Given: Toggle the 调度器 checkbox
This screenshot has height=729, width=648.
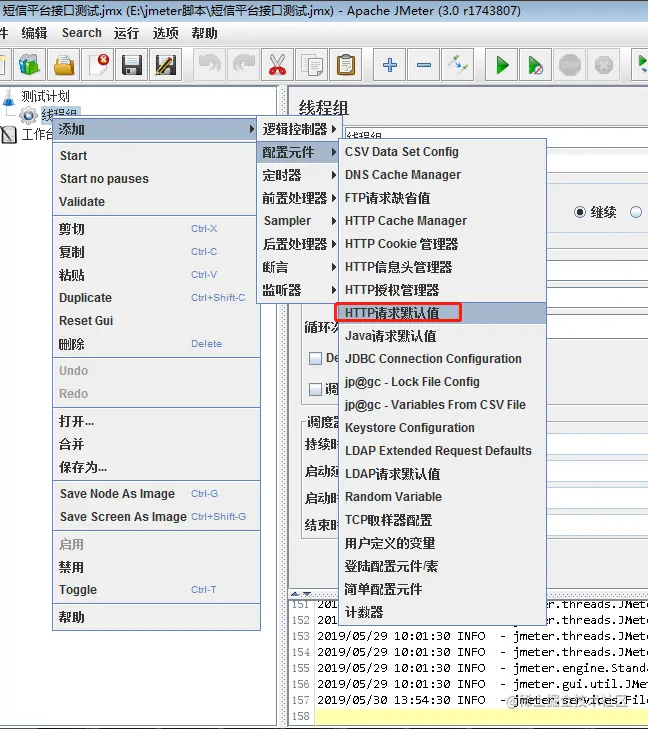Looking at the screenshot, I should 316,389.
